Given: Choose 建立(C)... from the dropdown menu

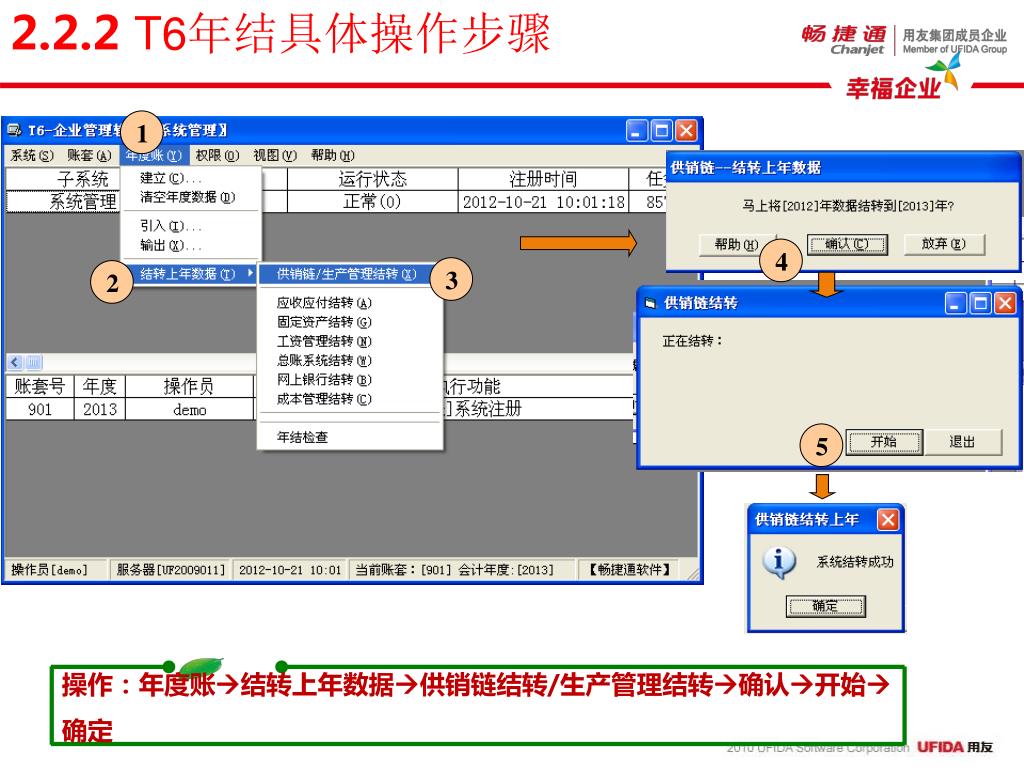Looking at the screenshot, I should tap(191, 178).
